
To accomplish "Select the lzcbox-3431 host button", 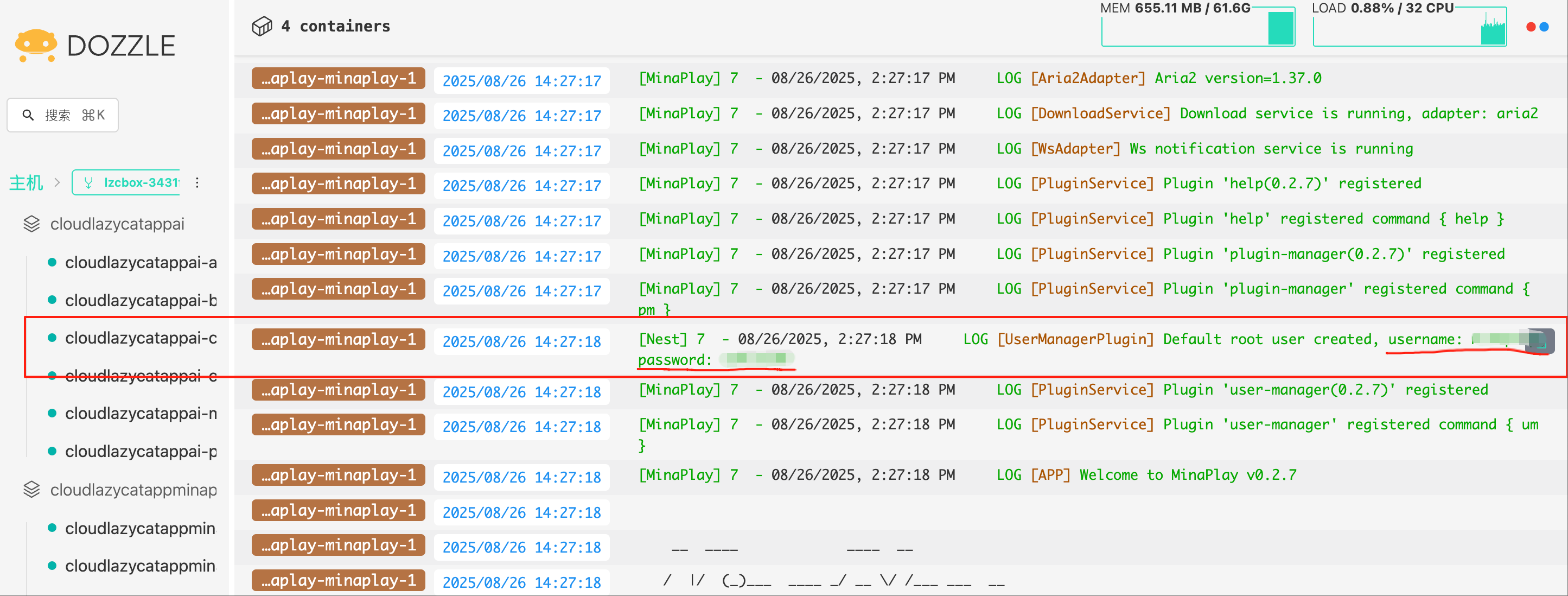I will pyautogui.click(x=126, y=182).
